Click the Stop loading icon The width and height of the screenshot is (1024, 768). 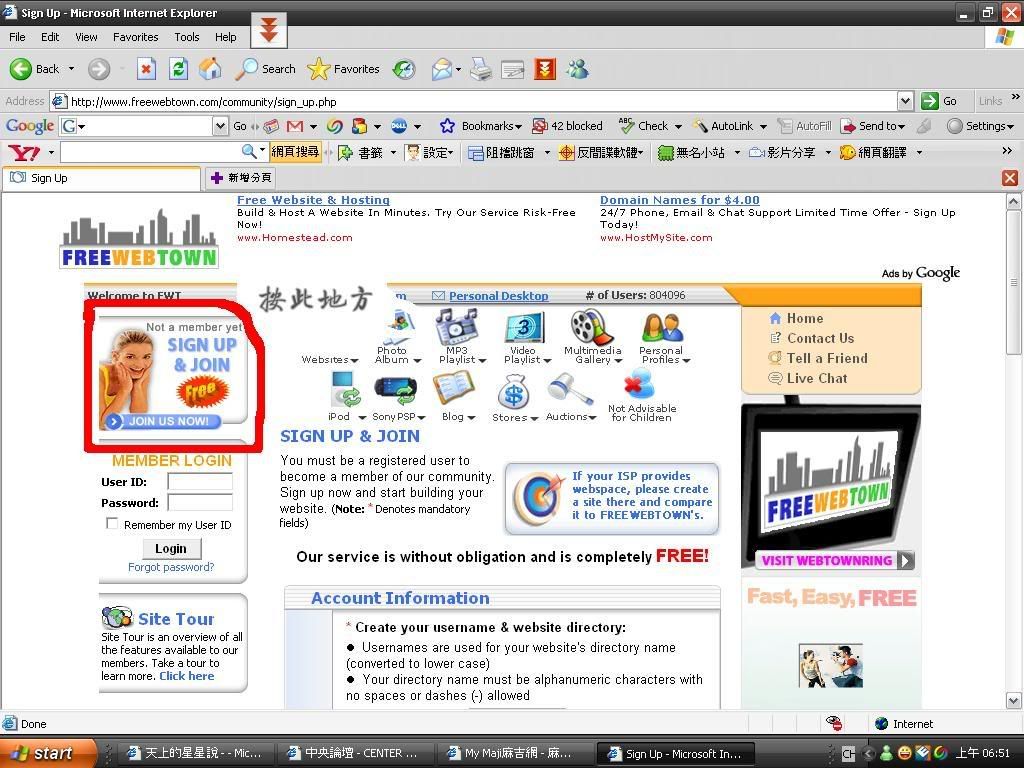[x=146, y=69]
